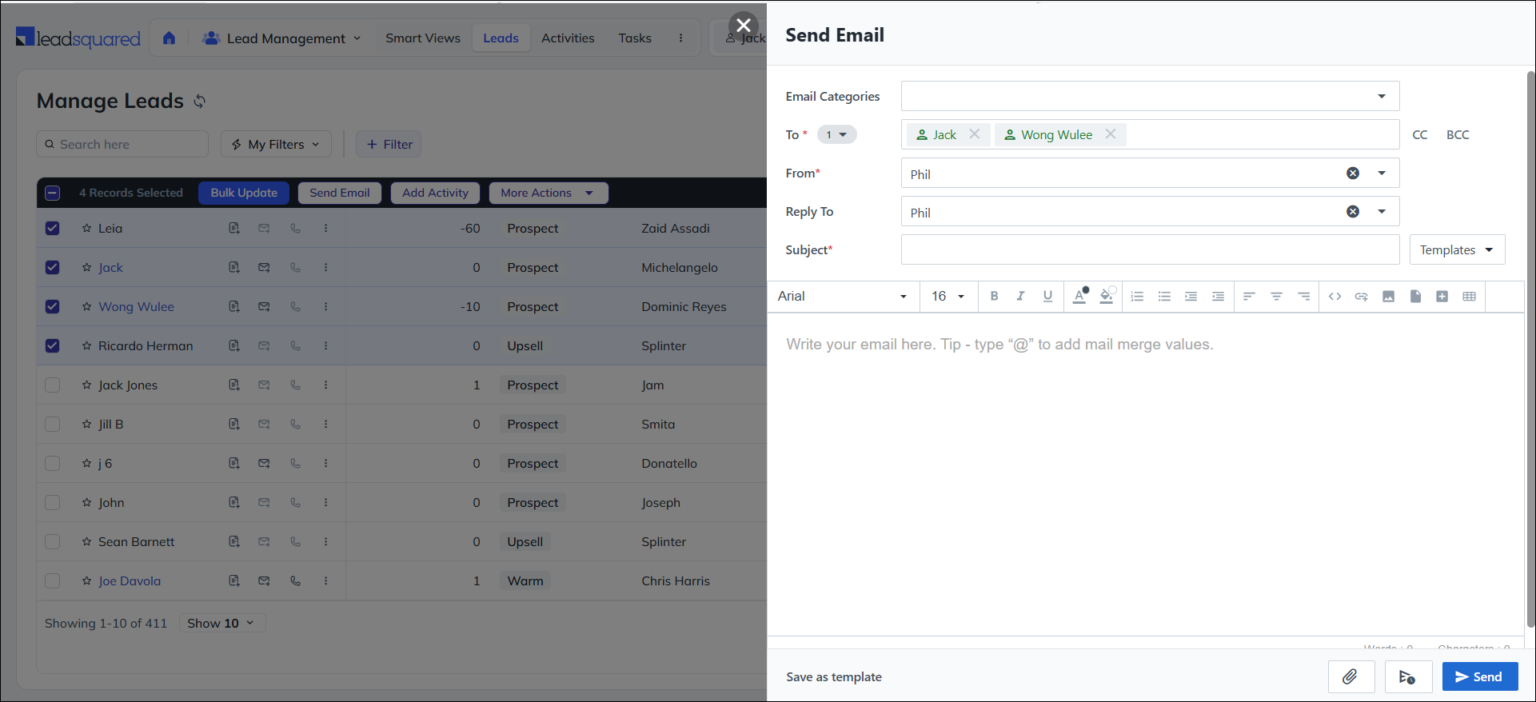
Task: Open the Reply To dropdown arrow
Action: (x=1382, y=212)
